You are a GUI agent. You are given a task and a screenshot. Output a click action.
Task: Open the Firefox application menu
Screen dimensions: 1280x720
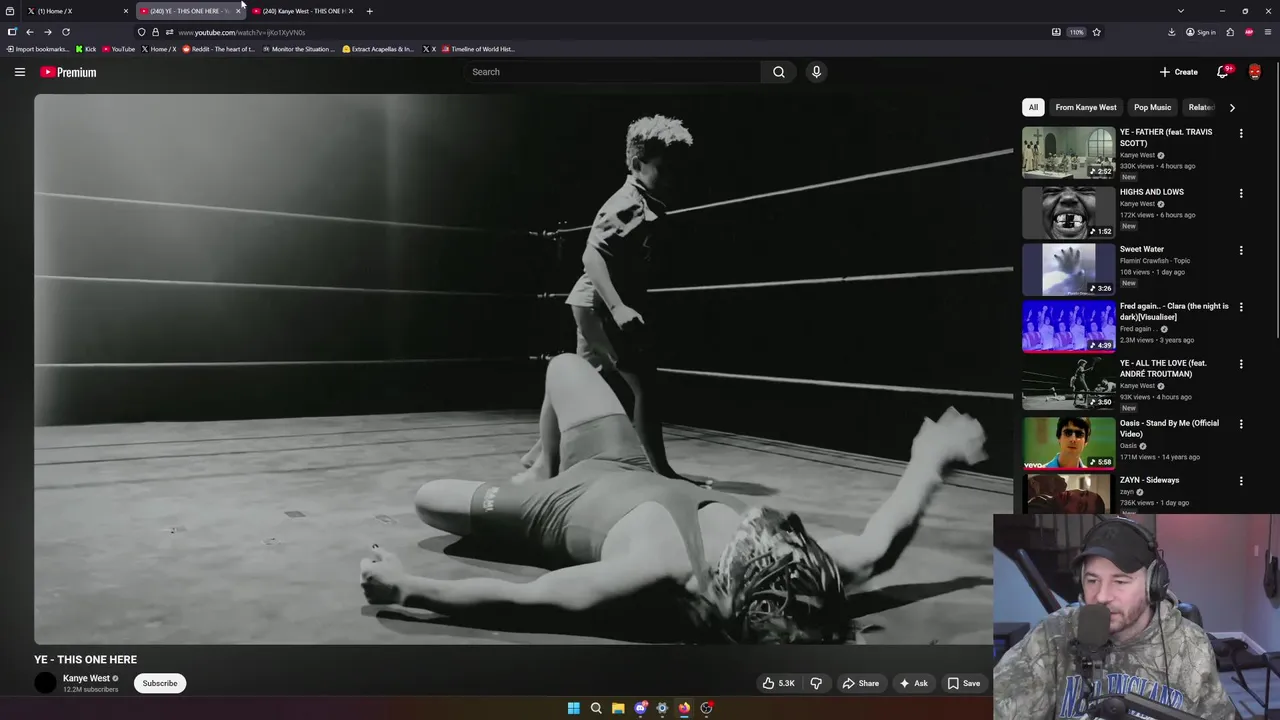coord(1268,32)
